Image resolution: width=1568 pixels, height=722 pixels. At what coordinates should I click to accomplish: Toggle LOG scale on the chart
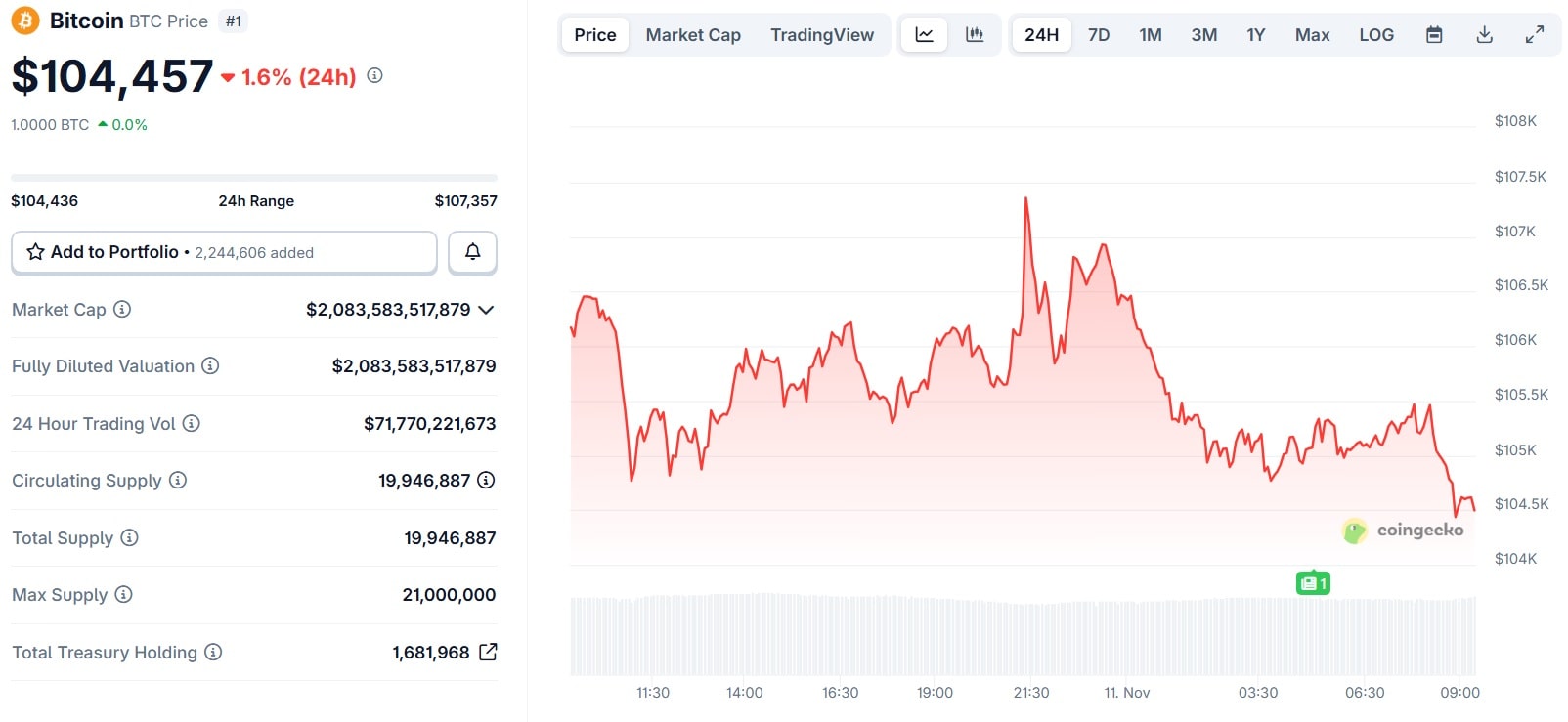(1376, 35)
